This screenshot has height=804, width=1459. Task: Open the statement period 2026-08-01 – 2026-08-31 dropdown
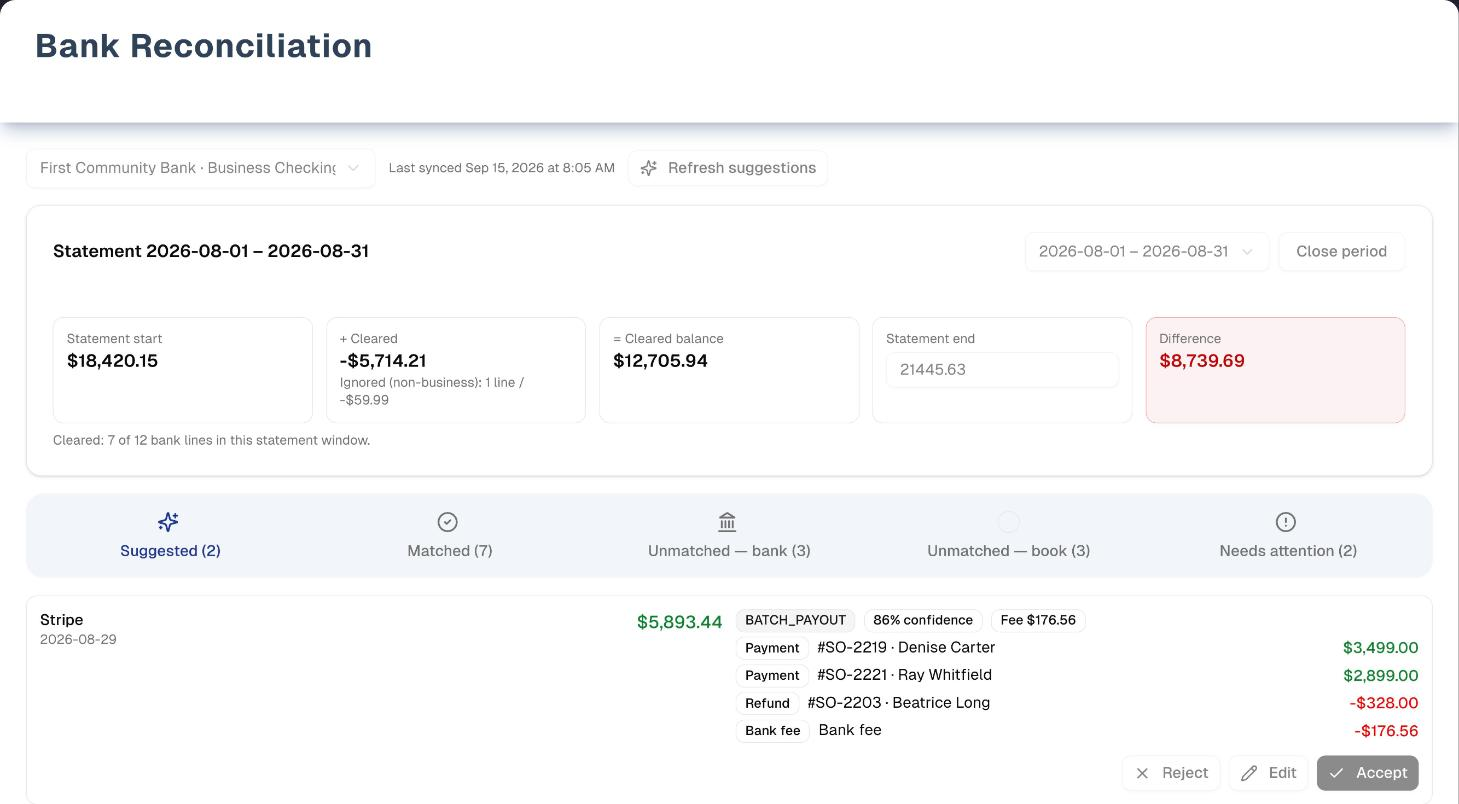point(1147,251)
